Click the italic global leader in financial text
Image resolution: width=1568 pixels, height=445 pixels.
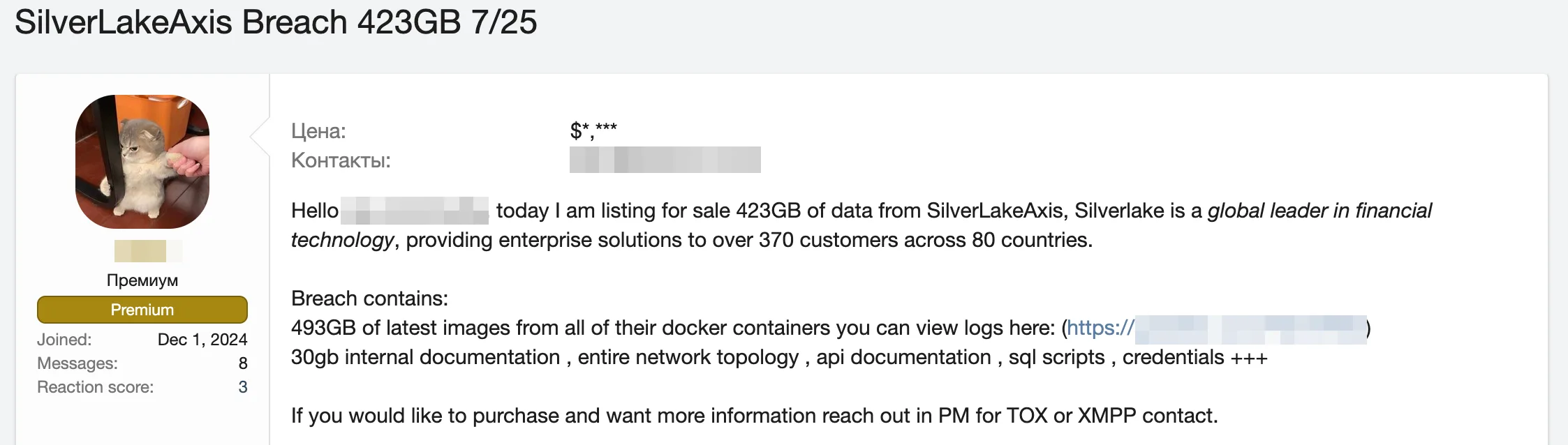point(1319,211)
